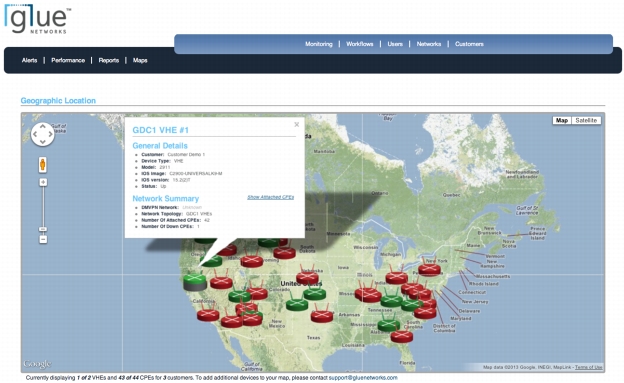This screenshot has width=624, height=383.
Task: Click the pan control's up arrow
Action: (x=43, y=127)
